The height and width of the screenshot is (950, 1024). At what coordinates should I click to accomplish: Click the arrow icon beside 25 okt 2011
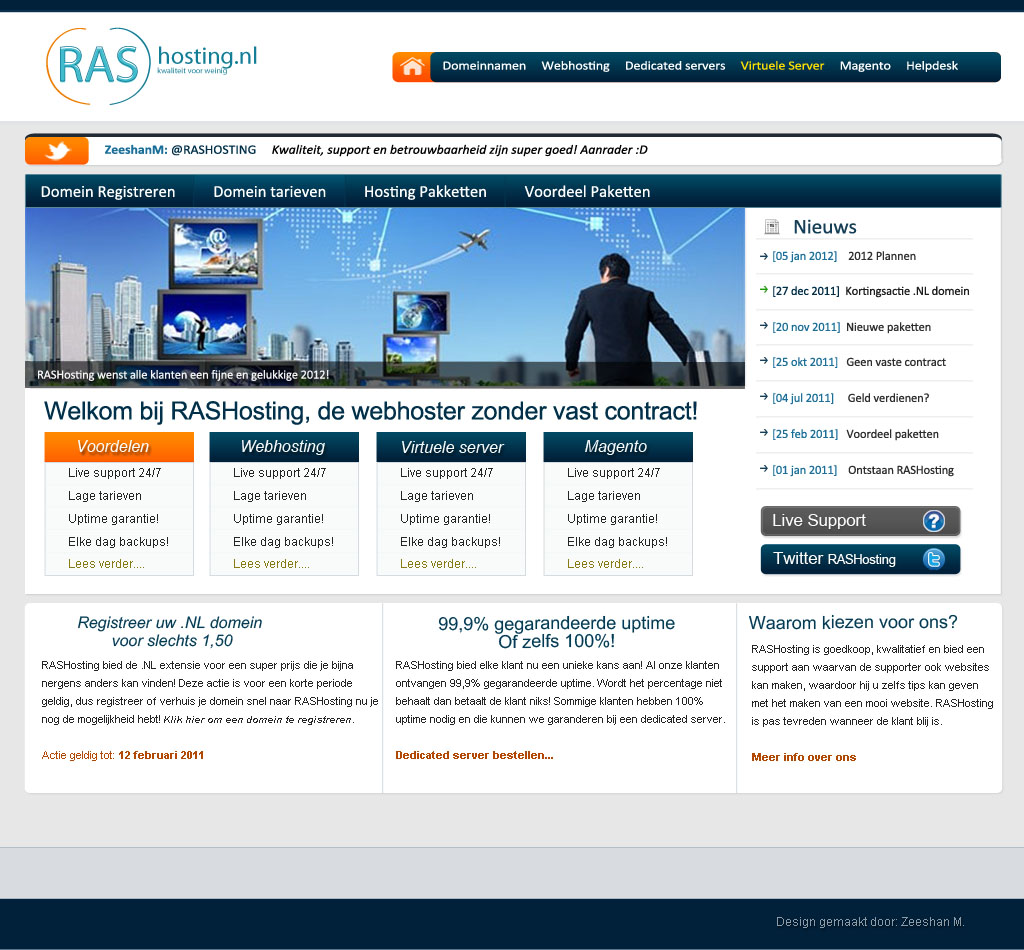point(763,360)
